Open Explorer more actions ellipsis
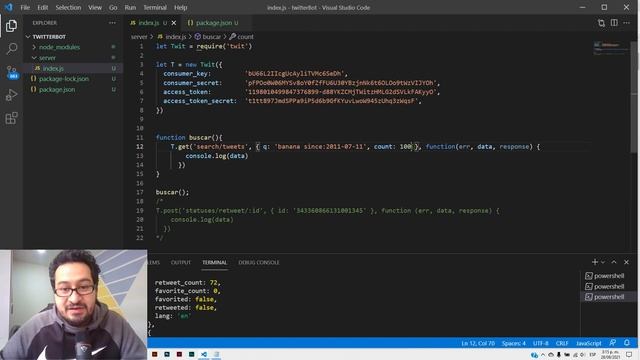This screenshot has height=360, width=640. click(x=112, y=23)
